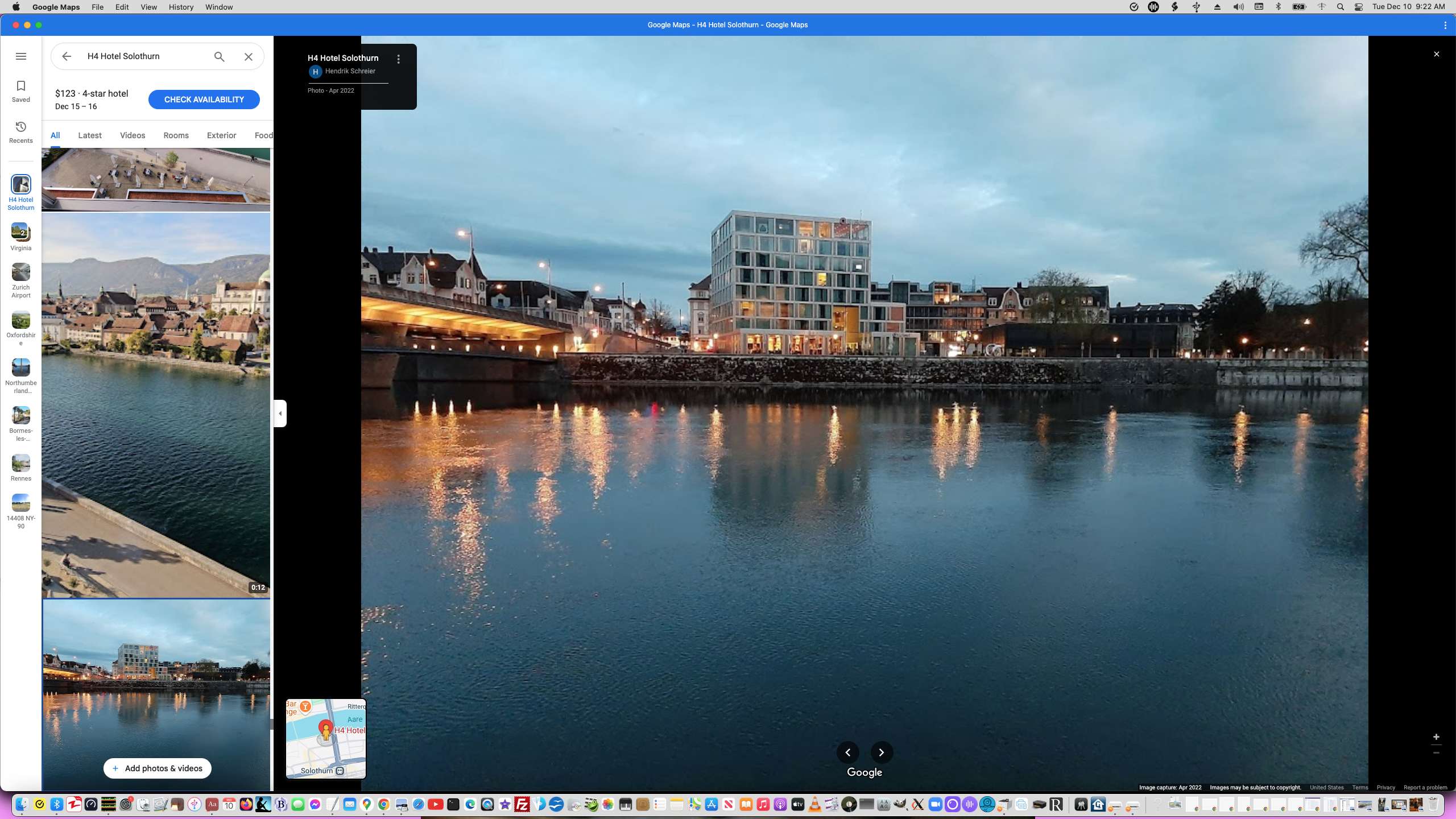1456x819 pixels.
Task: Click the Exterior photos tab
Action: point(221,135)
